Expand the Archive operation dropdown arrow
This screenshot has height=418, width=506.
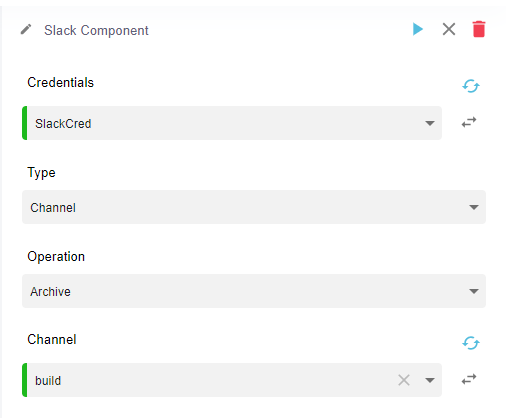[474, 291]
